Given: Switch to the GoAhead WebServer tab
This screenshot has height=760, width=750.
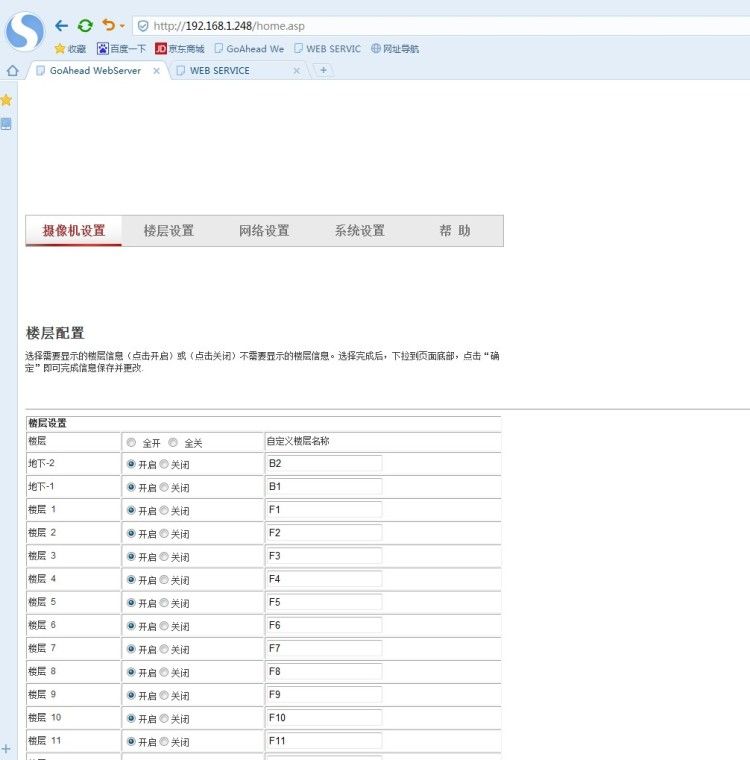Looking at the screenshot, I should pos(95,71).
